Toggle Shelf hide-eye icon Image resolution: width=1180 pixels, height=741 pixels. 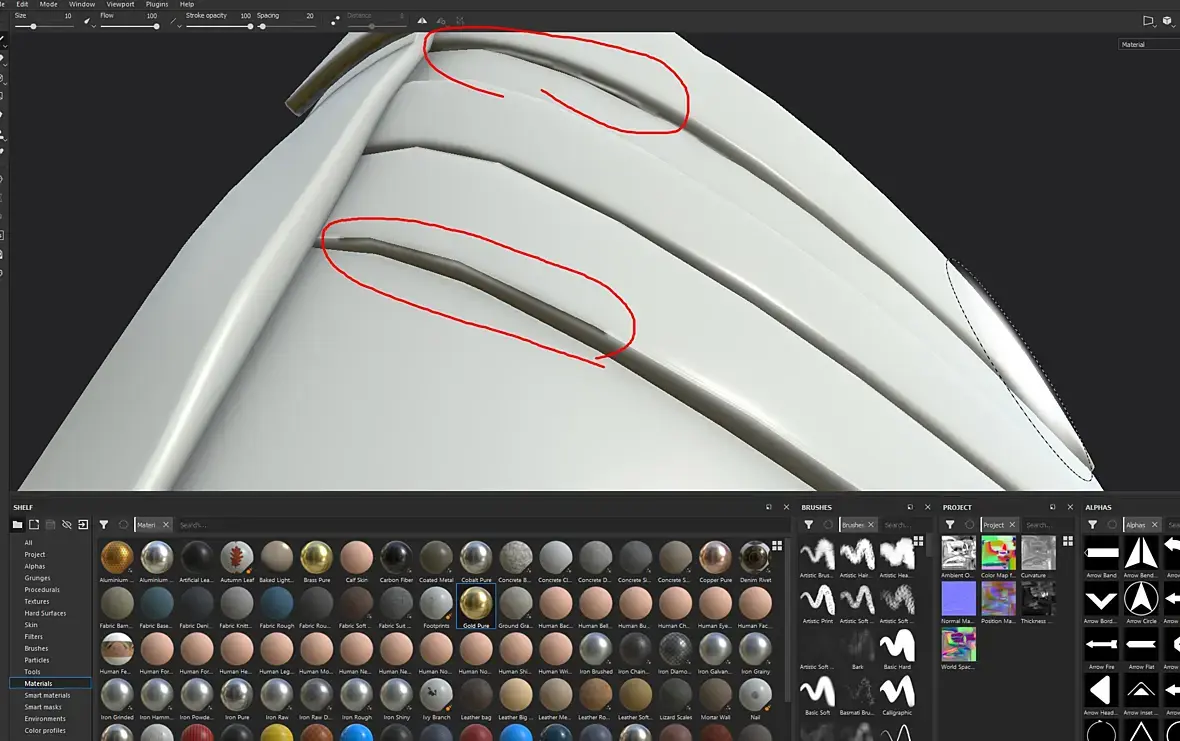pyautogui.click(x=67, y=524)
